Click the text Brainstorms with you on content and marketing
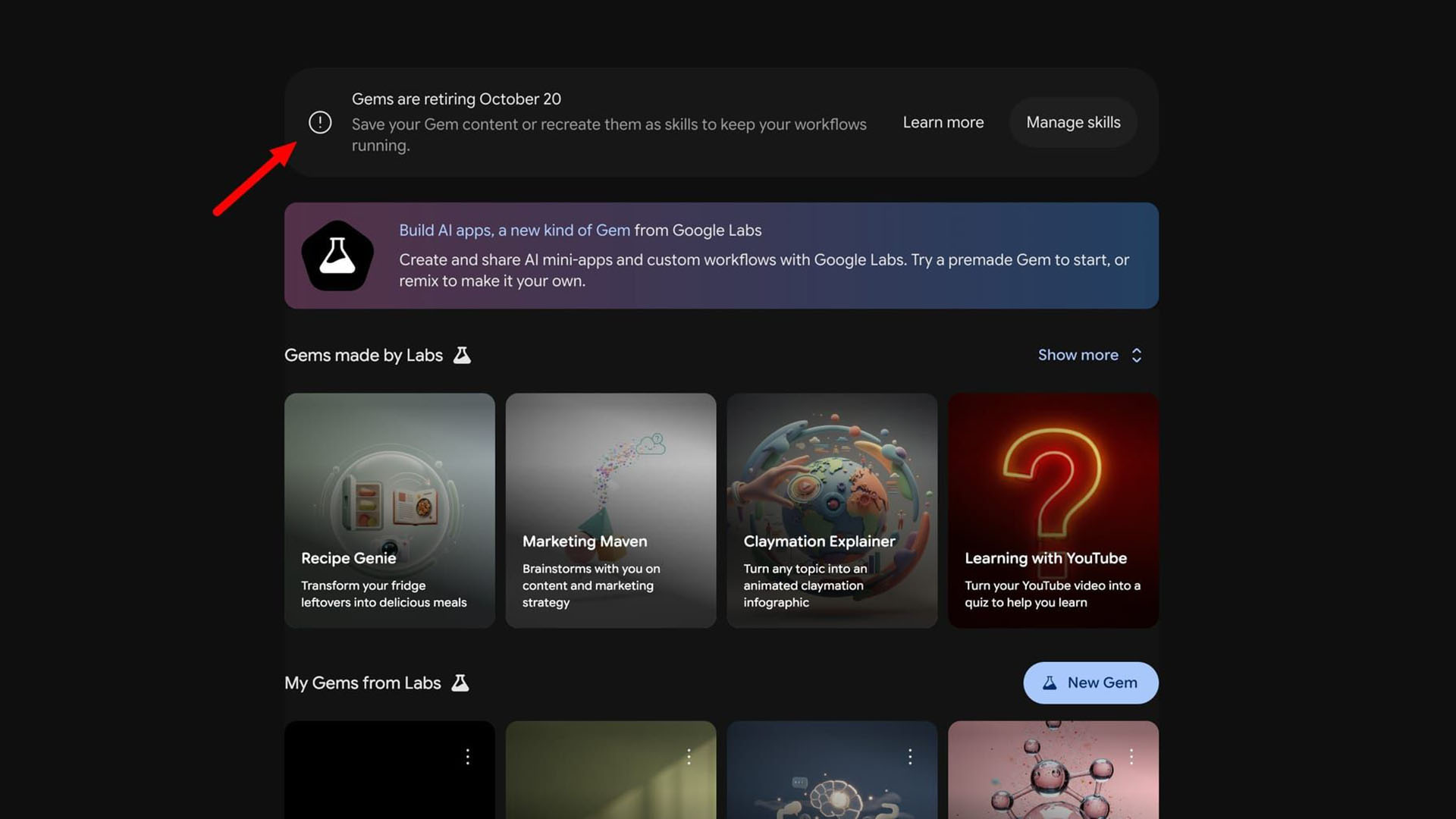1456x819 pixels. pos(591,585)
